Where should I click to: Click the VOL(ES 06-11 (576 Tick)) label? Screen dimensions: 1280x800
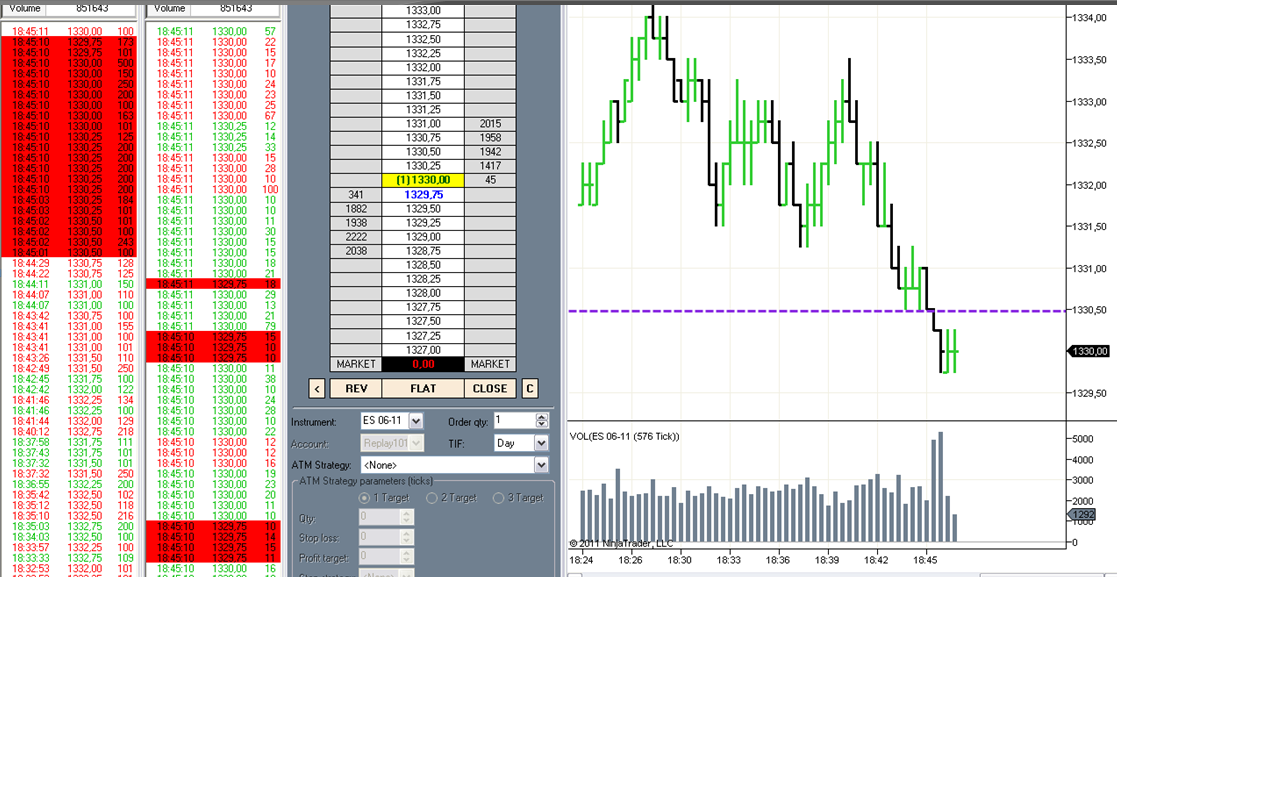[x=625, y=436]
